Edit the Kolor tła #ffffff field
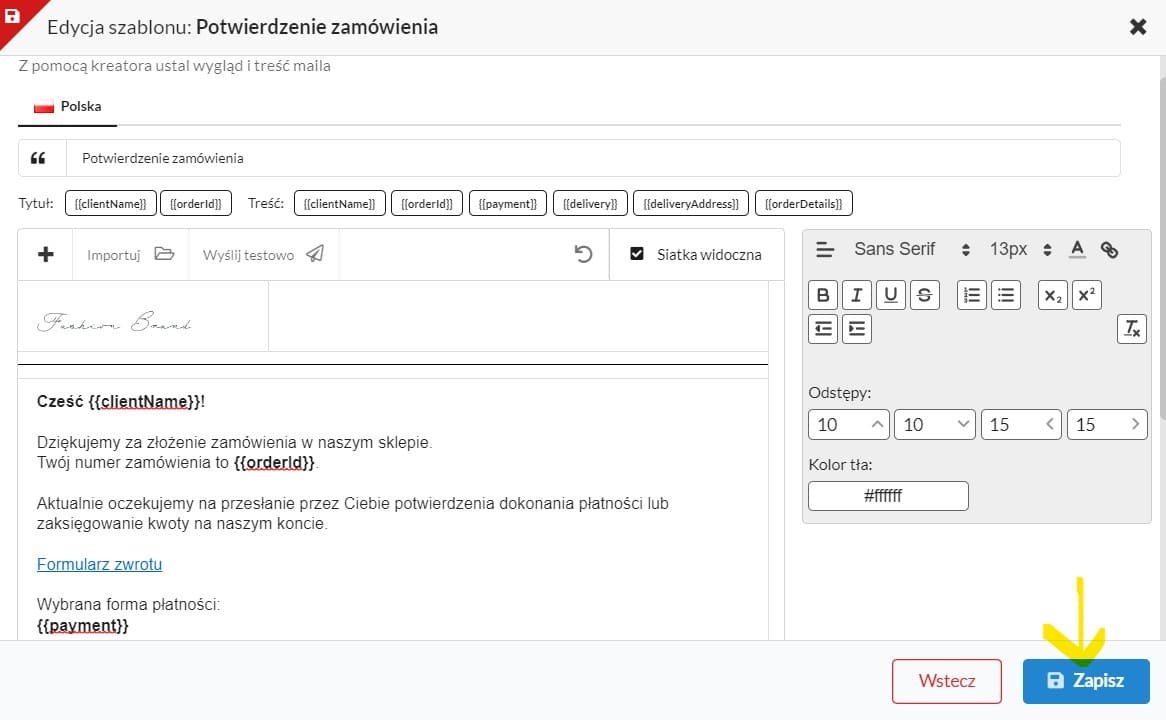 click(x=888, y=496)
